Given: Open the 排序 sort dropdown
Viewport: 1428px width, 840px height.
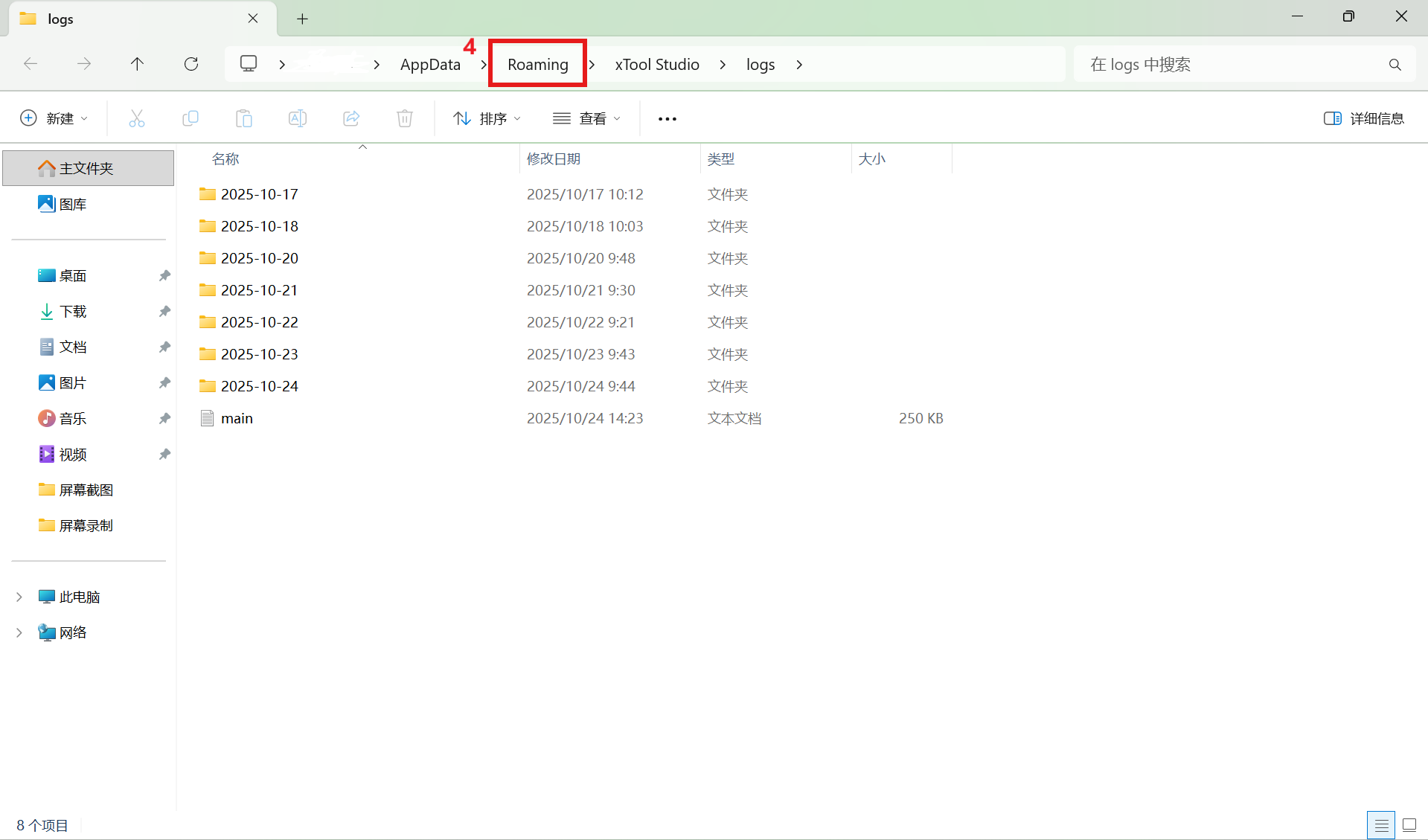Looking at the screenshot, I should point(487,118).
